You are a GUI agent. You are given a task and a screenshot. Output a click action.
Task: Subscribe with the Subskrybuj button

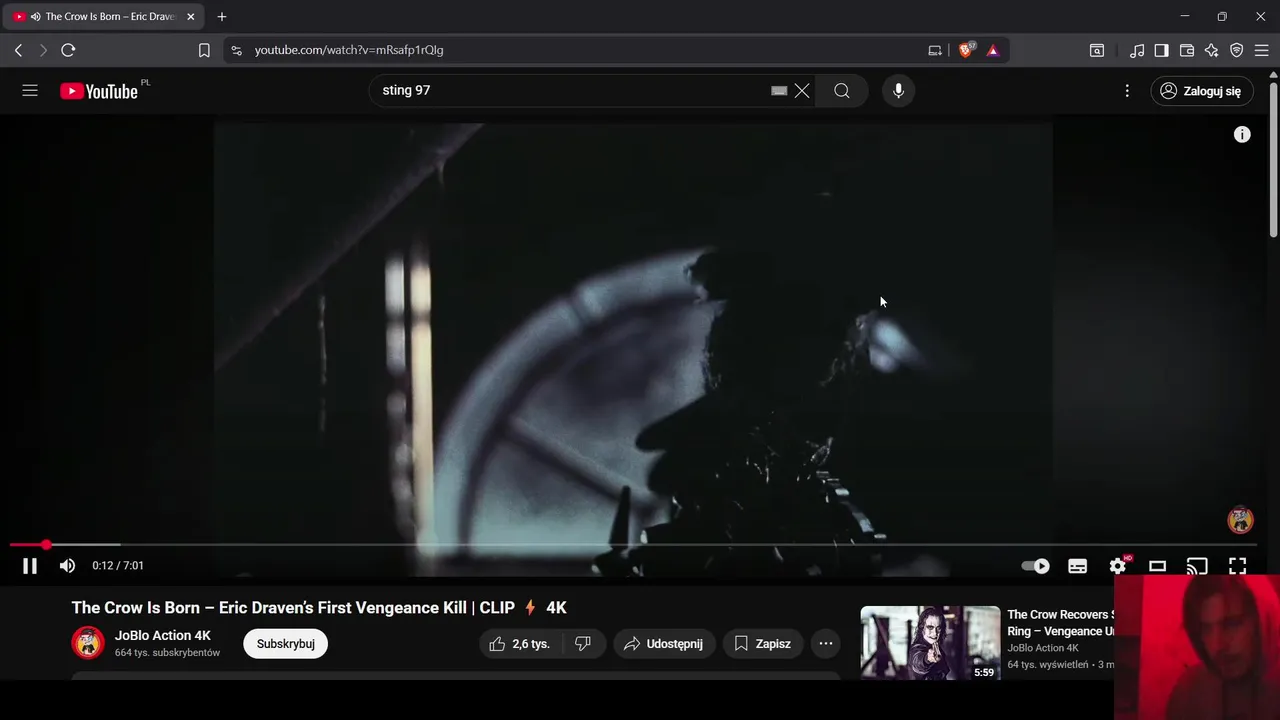pos(286,644)
